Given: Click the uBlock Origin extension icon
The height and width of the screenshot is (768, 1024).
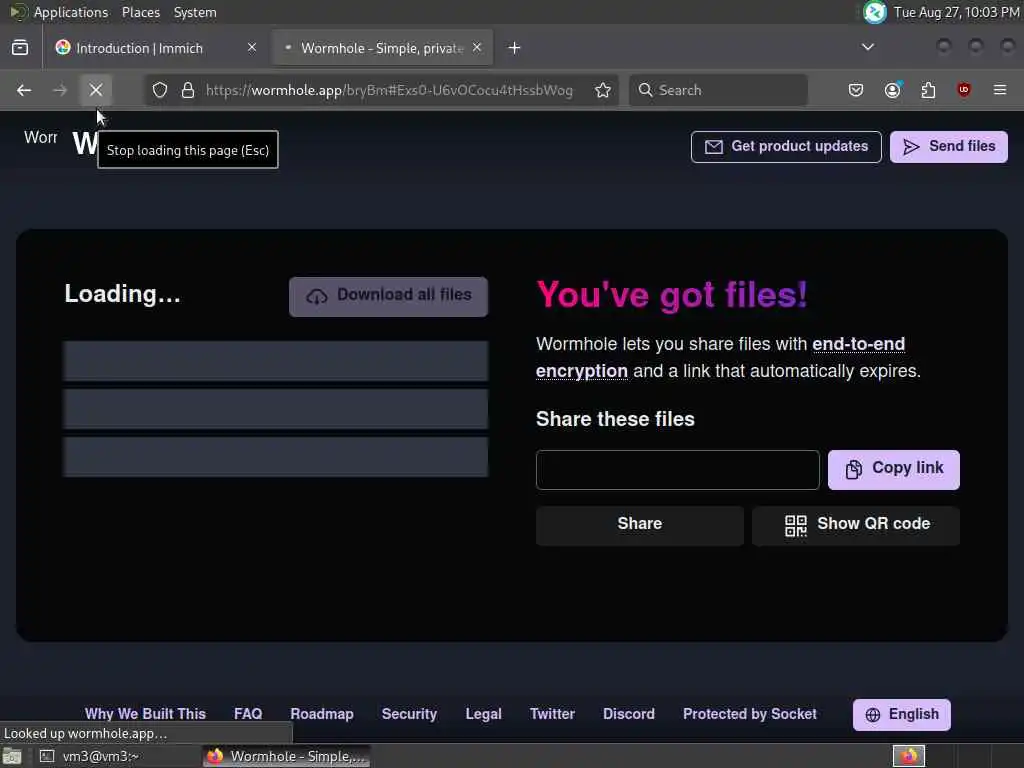Looking at the screenshot, I should [964, 90].
